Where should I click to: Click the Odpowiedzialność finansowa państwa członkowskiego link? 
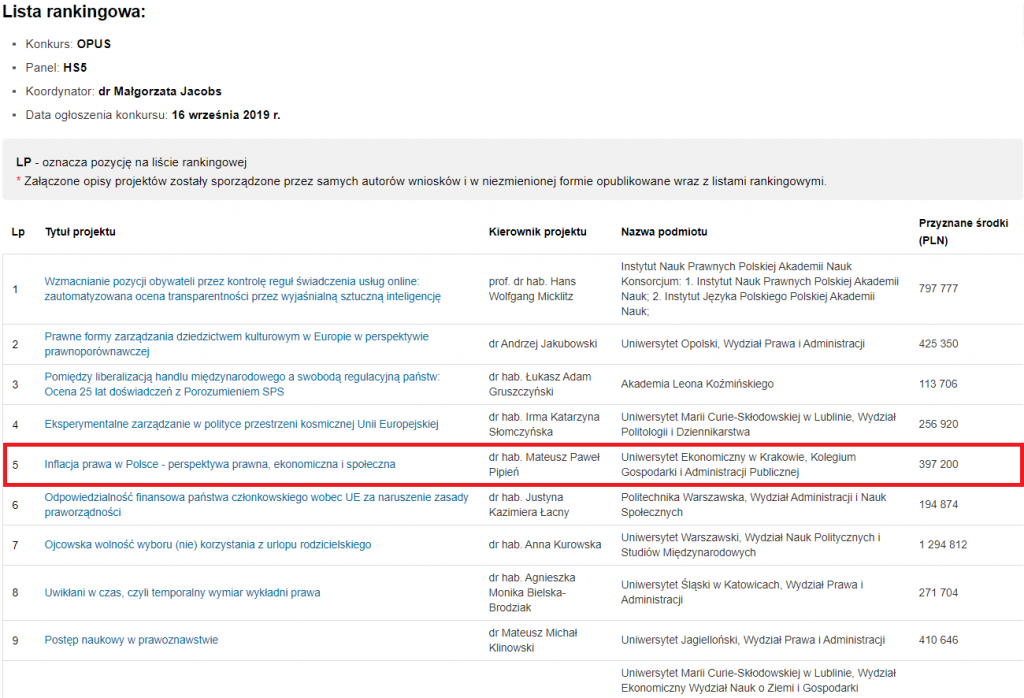pyautogui.click(x=248, y=504)
